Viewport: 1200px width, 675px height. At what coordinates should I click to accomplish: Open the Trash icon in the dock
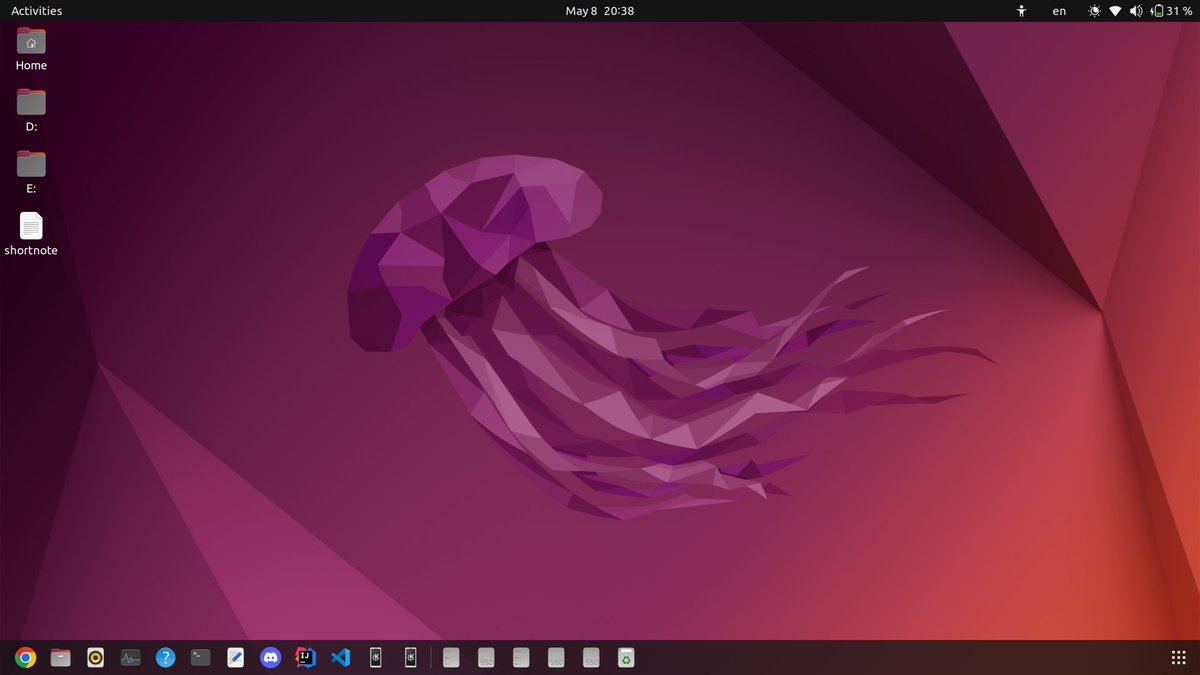click(626, 657)
